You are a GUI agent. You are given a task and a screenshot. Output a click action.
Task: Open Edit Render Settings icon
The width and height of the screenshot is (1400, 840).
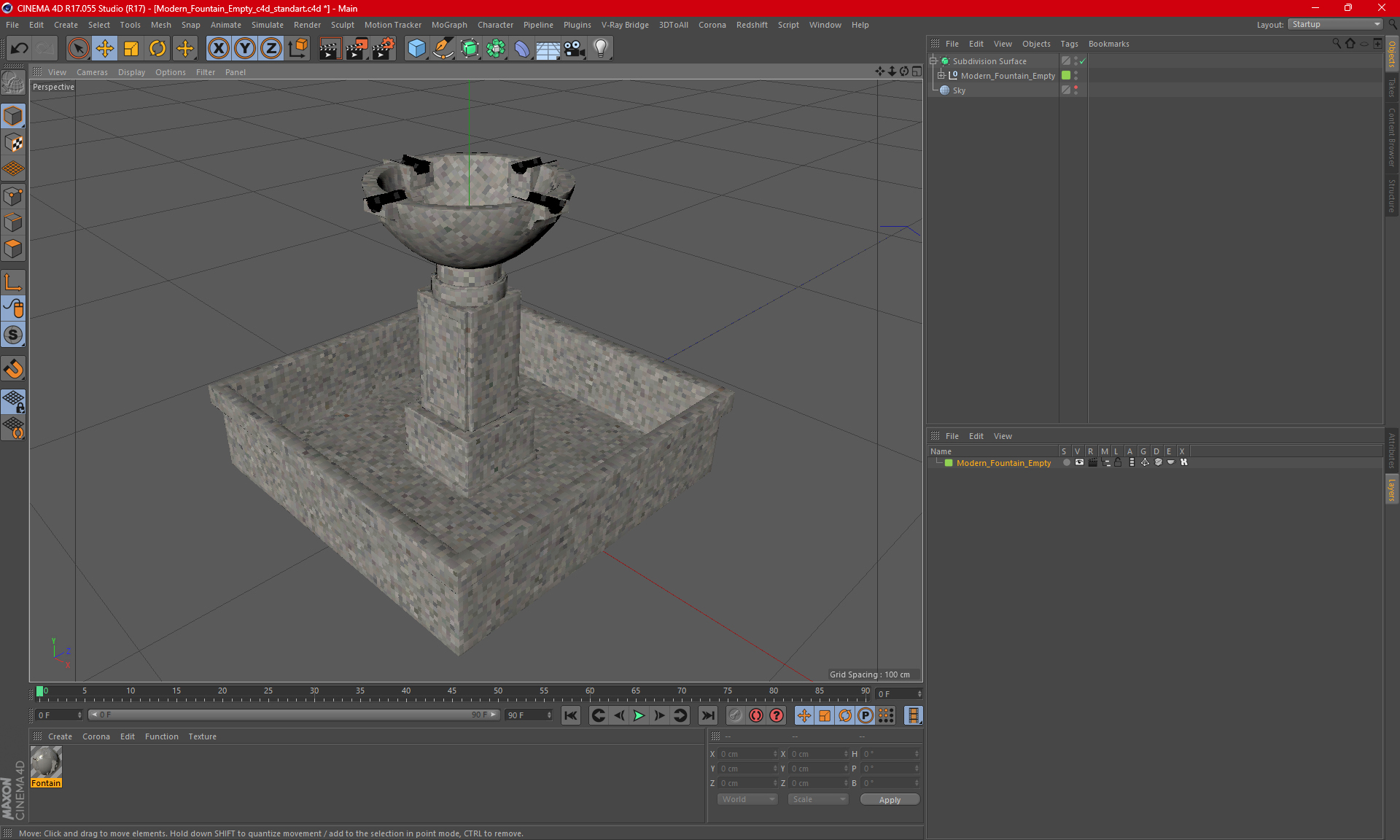pyautogui.click(x=383, y=49)
